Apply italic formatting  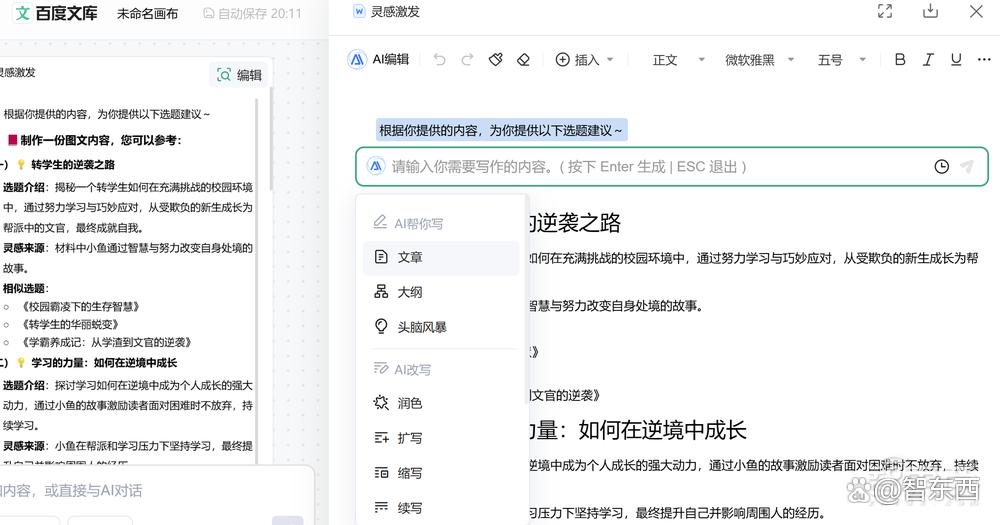[928, 59]
